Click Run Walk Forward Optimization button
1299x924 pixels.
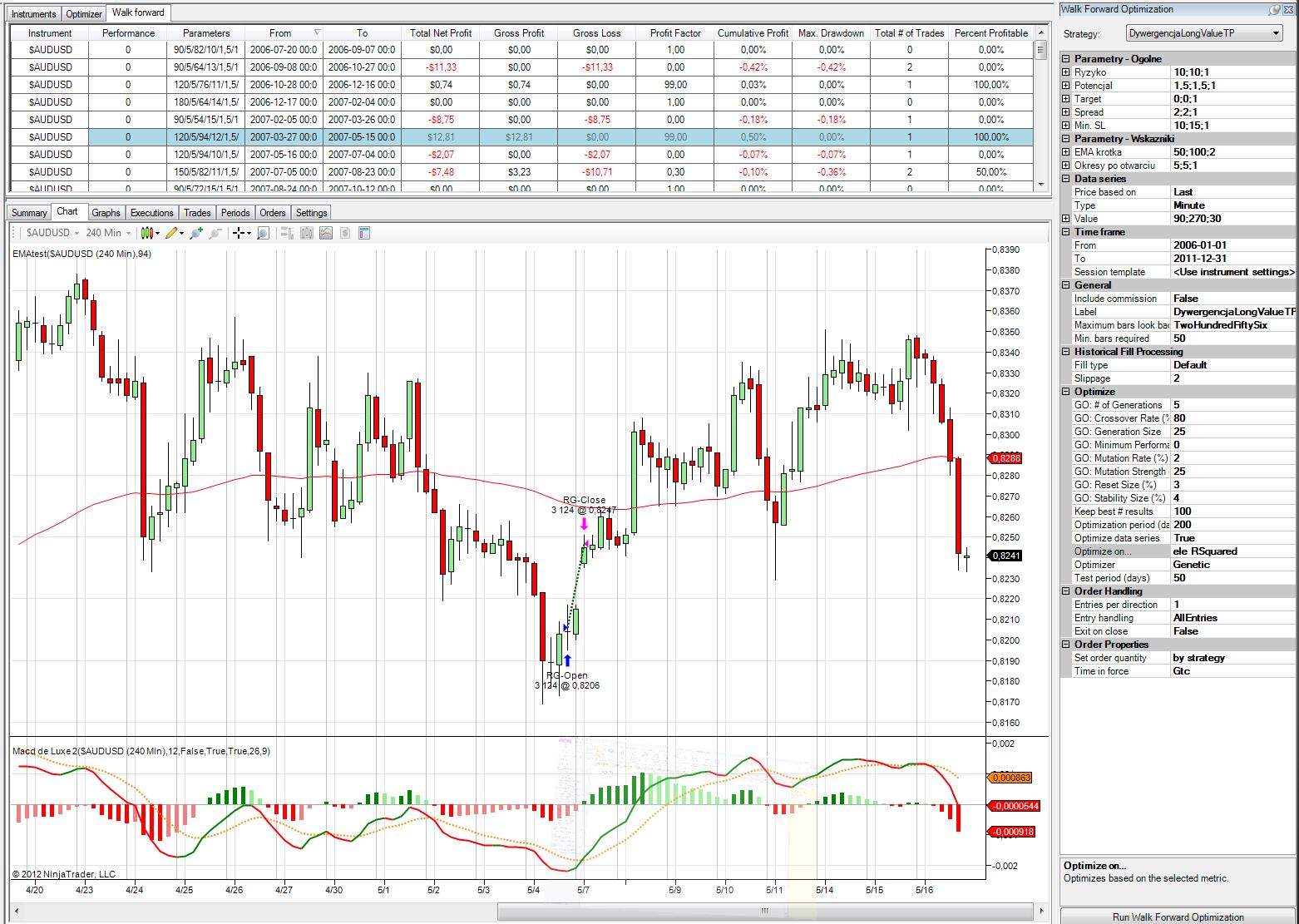pos(1178,917)
